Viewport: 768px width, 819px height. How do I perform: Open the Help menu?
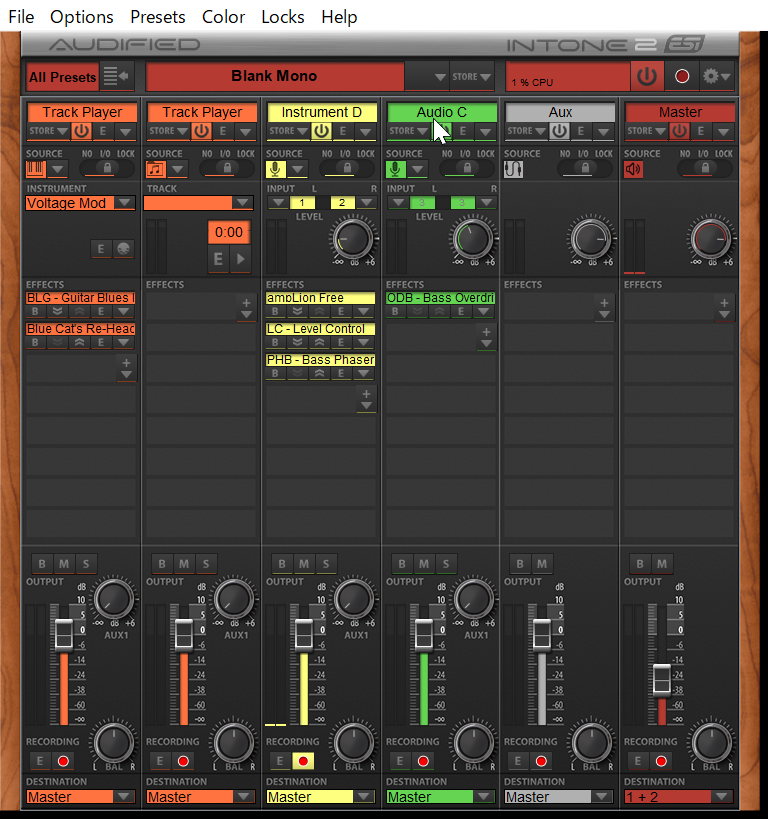pos(339,17)
